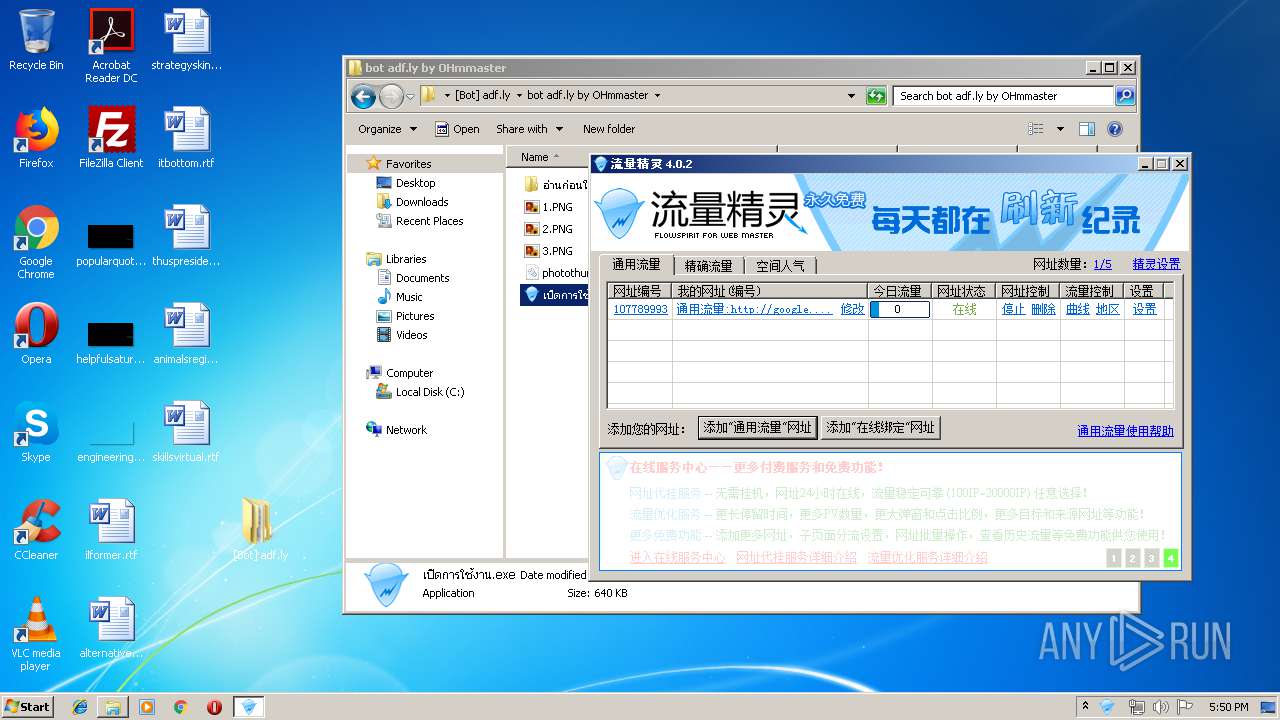Click the 1/5 URL count link
This screenshot has width=1280, height=720.
click(1102, 264)
